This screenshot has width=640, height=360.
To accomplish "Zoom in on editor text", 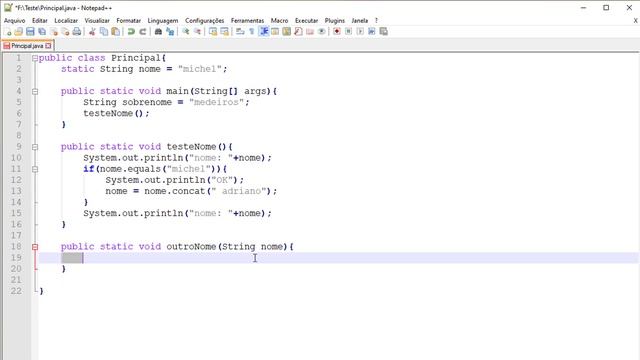I will 186,31.
